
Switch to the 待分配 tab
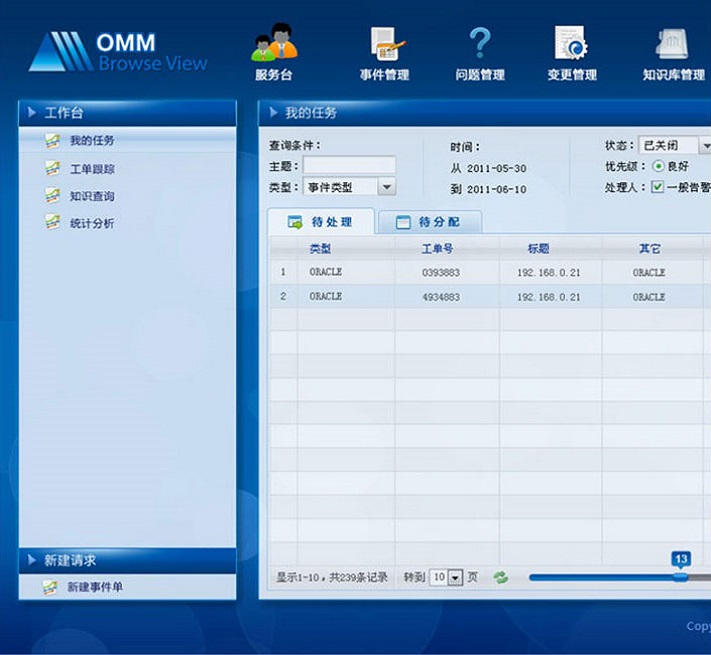(429, 222)
